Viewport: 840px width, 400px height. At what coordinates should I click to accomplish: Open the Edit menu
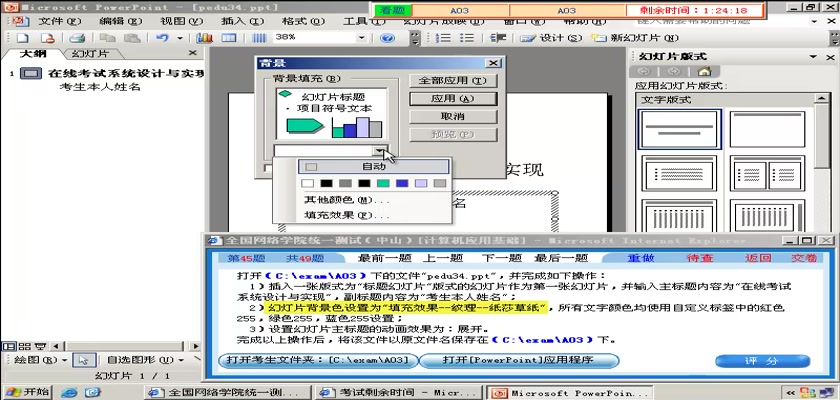pyautogui.click(x=121, y=21)
